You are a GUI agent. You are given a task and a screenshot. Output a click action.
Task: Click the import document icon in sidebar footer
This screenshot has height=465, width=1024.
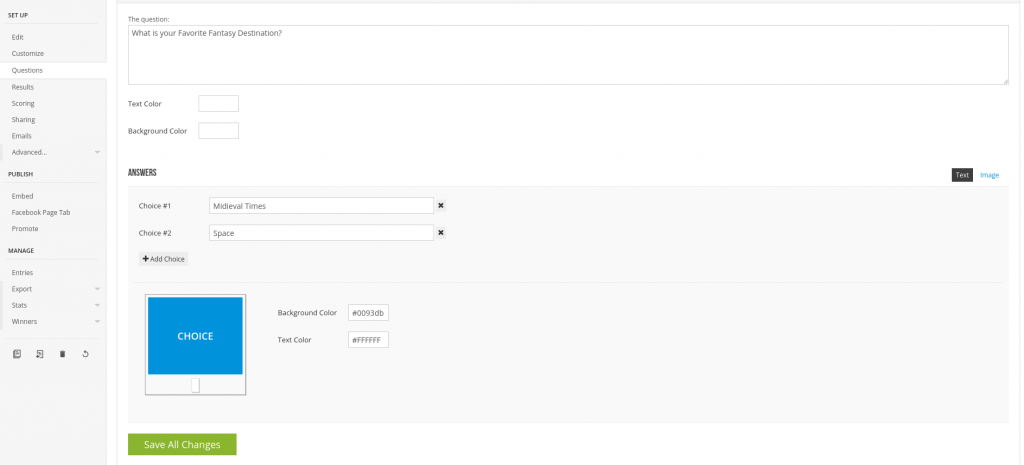40,354
